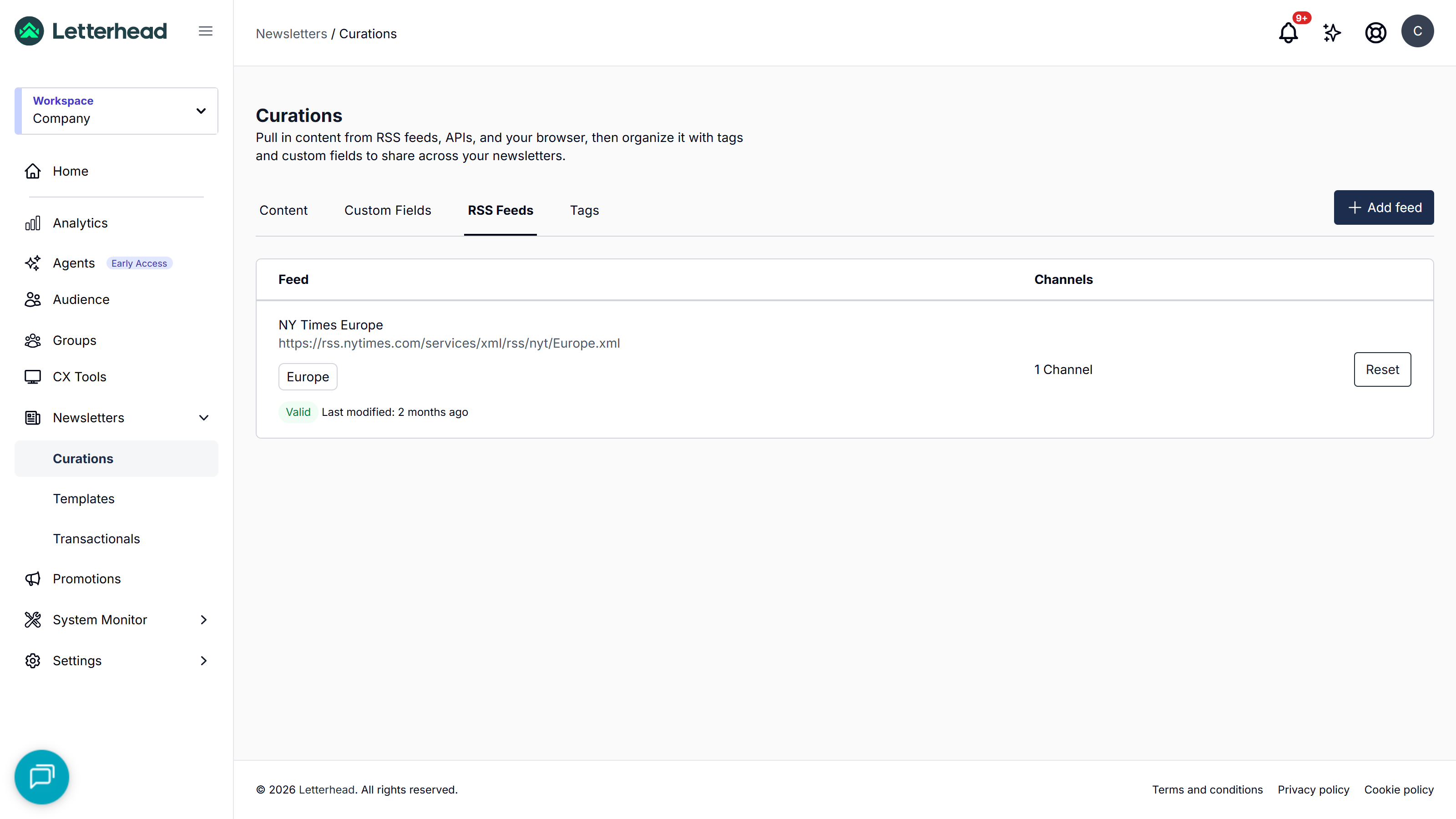Collapse the Newsletters menu chevron
This screenshot has height=819, width=1456.
[x=204, y=418]
